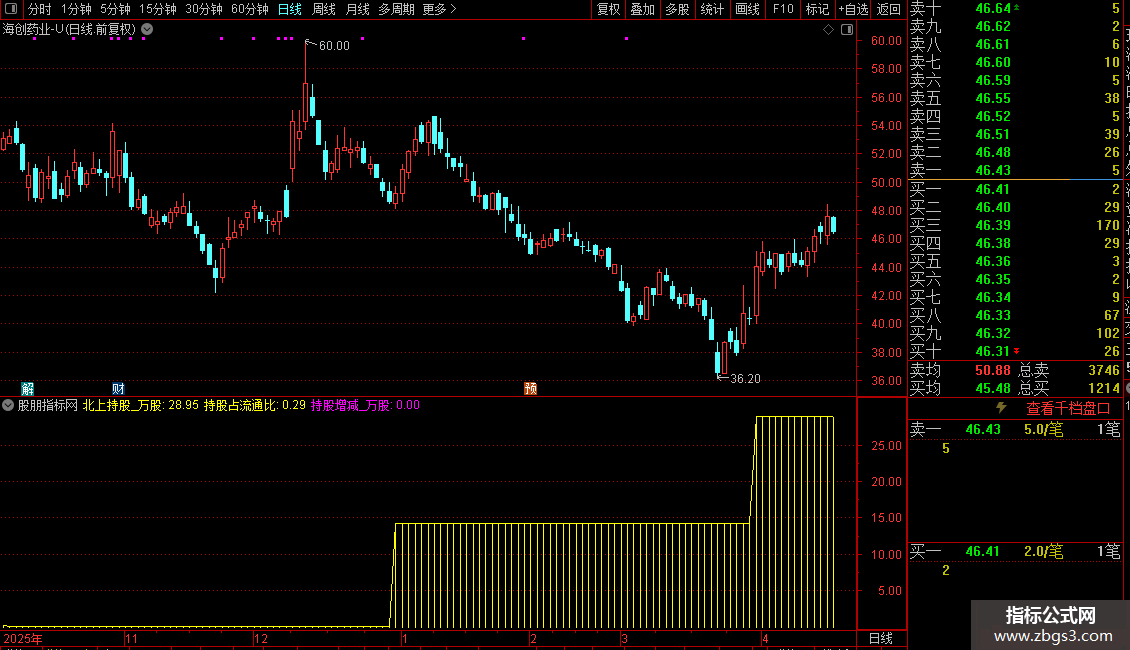Viewport: 1130px width, 650px height.
Task: Toggle the side panel icon beside the diamond
Action: 847,30
